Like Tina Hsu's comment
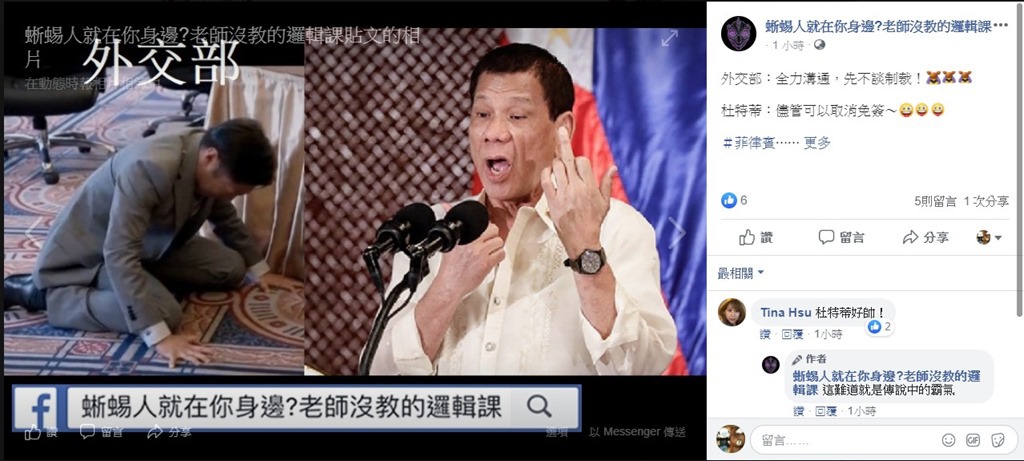This screenshot has width=1024, height=461. (x=765, y=334)
